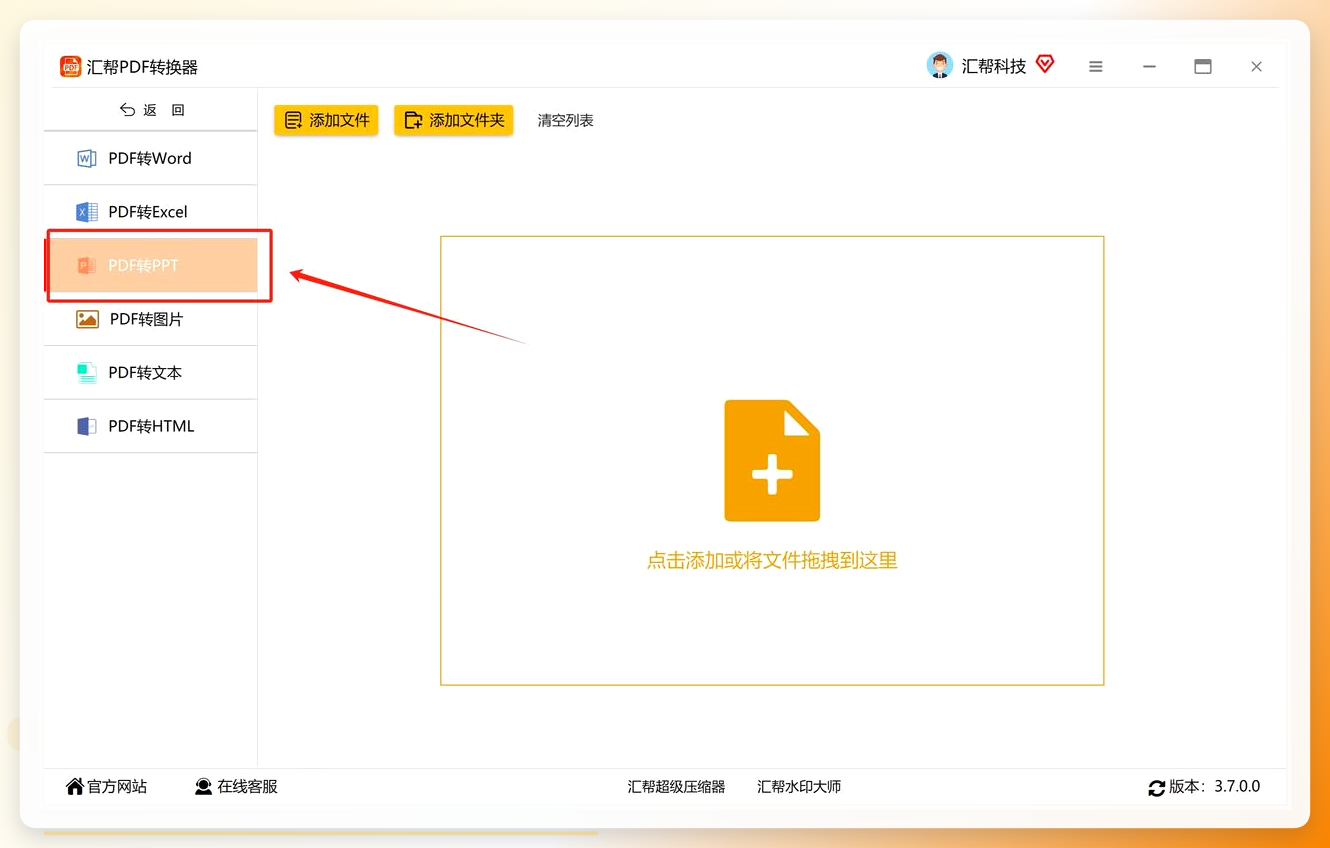Click the home icon for 官方网站
The height and width of the screenshot is (848, 1330).
(x=75, y=787)
